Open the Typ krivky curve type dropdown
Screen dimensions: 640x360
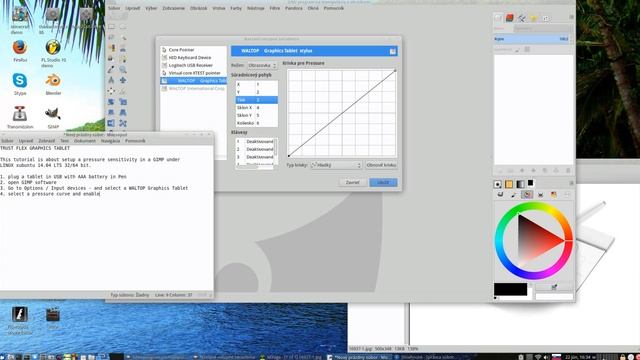pos(336,165)
